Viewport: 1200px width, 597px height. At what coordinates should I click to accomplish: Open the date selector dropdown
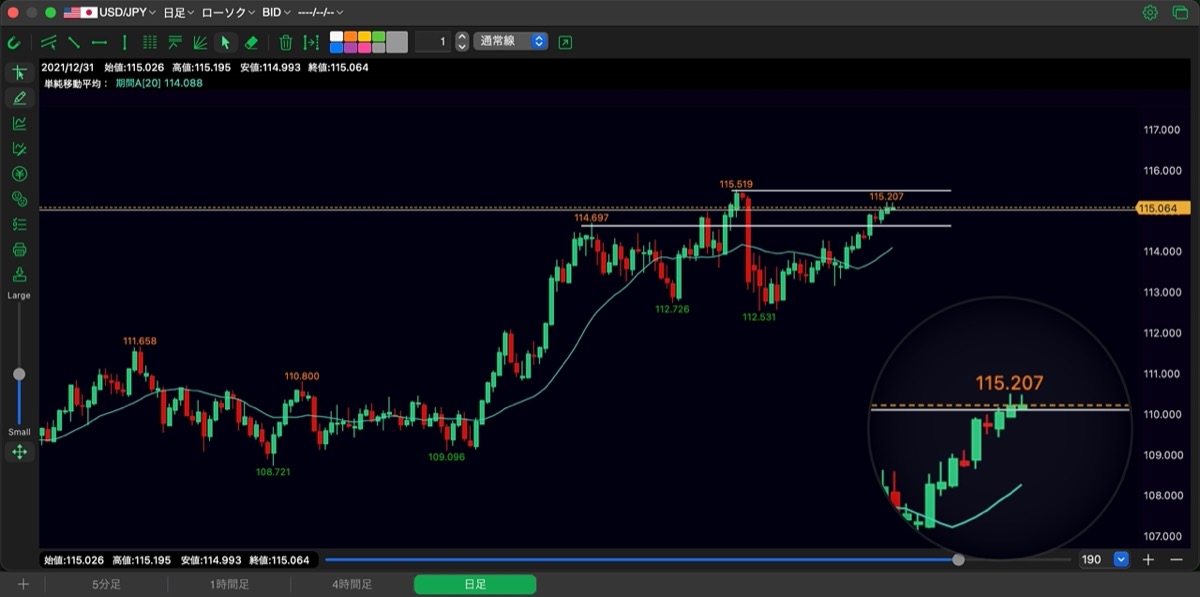320,13
